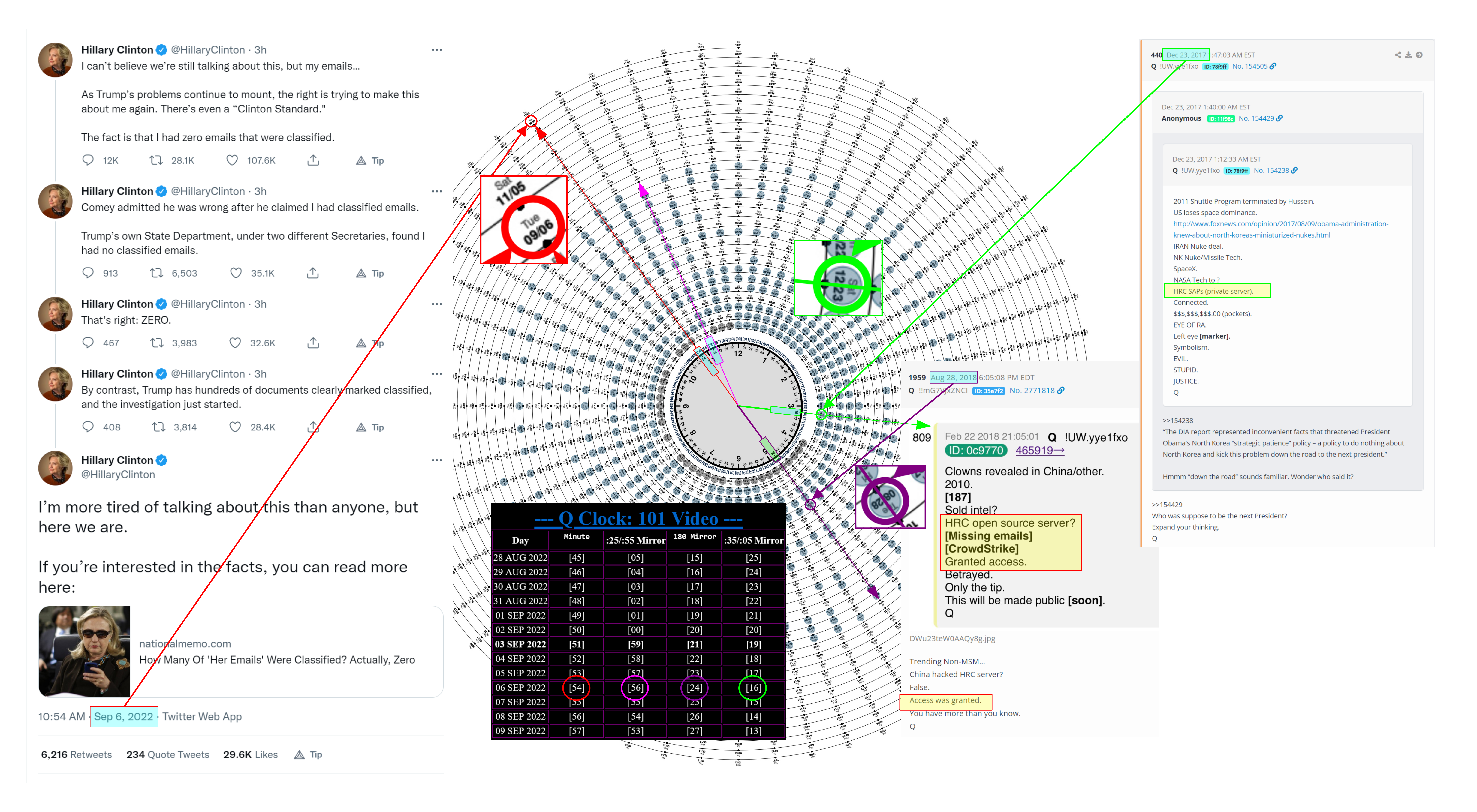
Task: Share the Comey admitted tweet
Action: (313, 273)
